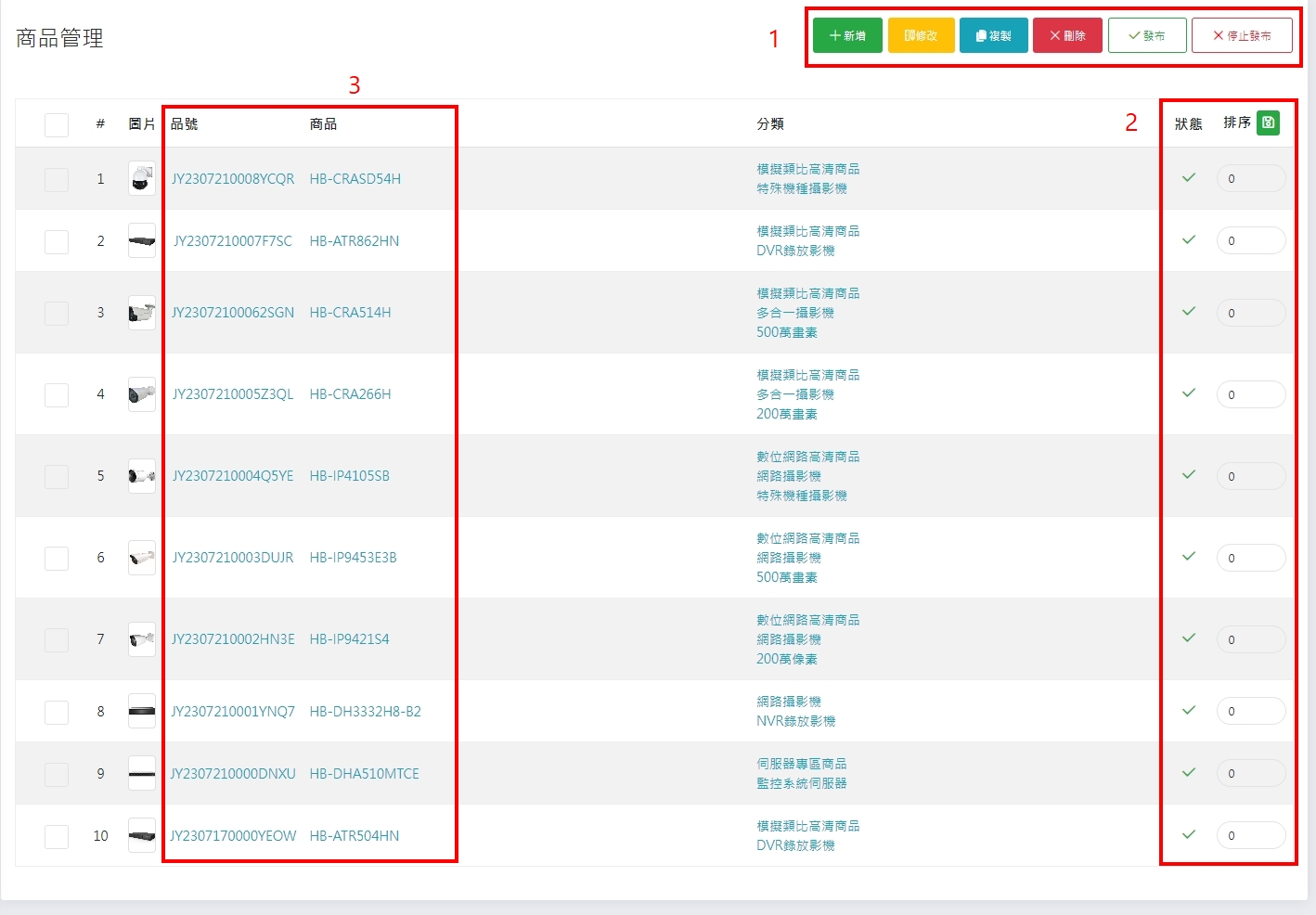Select checkbox for row 5 HB-IP4105SB
The height and width of the screenshot is (915, 1316).
click(57, 476)
